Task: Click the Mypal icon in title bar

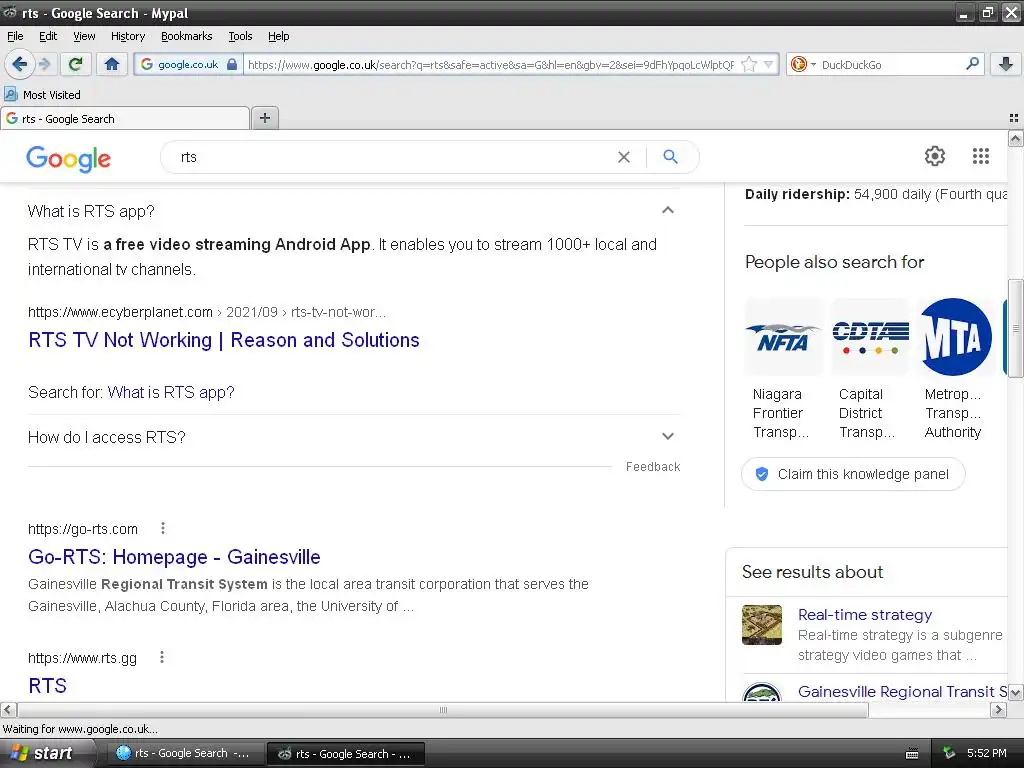Action: pyautogui.click(x=9, y=12)
